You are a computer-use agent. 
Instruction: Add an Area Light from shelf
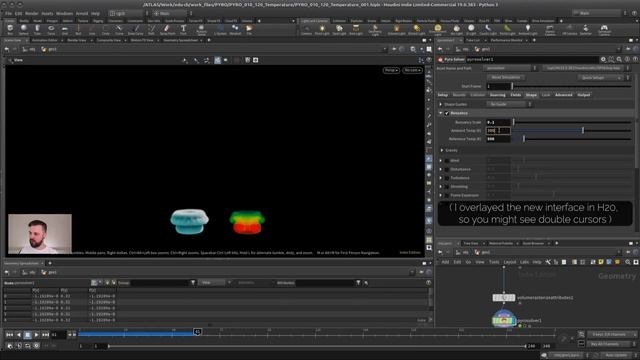click(356, 29)
